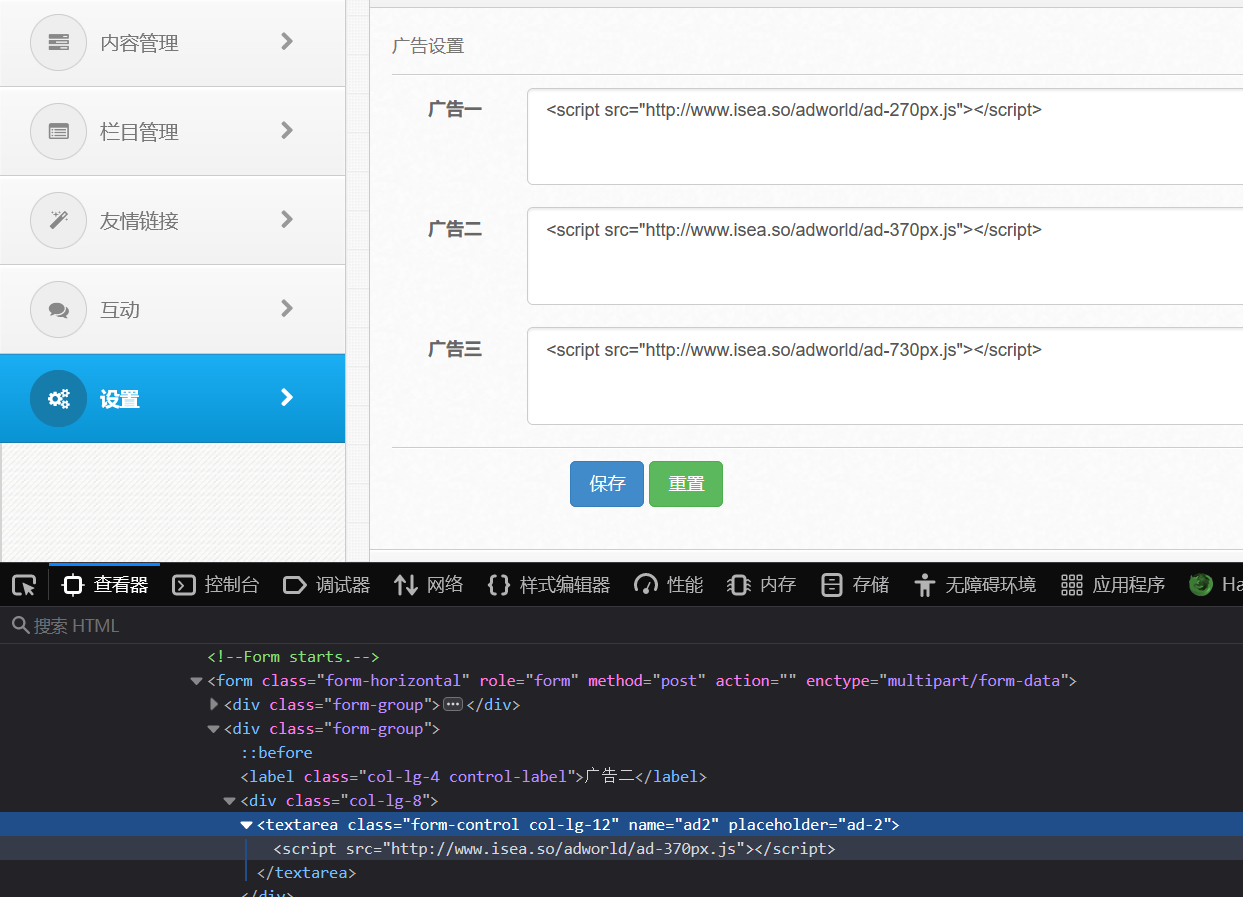Activate the element picker icon in devtools
The image size is (1243, 897).
click(x=24, y=585)
